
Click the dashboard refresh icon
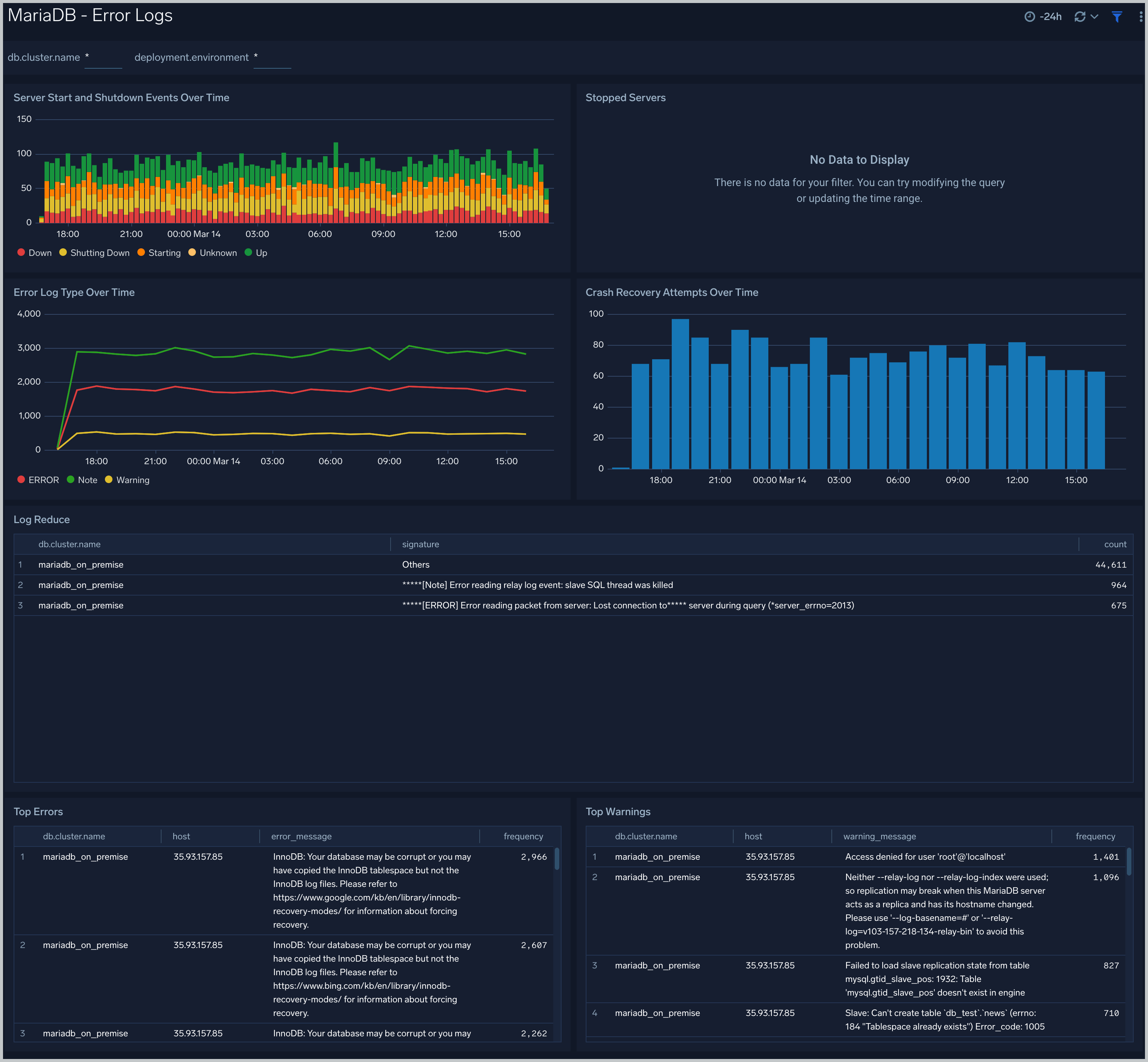click(x=1080, y=17)
